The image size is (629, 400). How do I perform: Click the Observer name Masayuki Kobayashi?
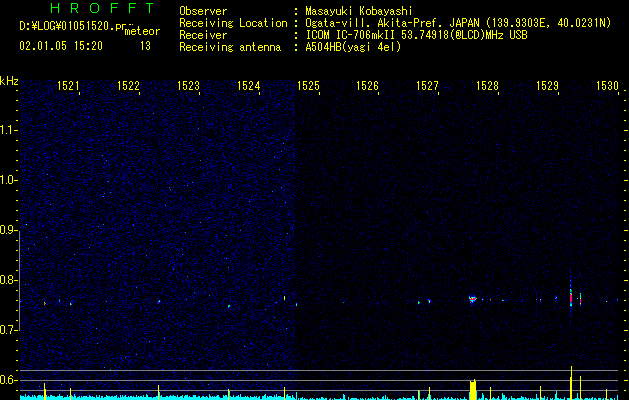[359, 11]
